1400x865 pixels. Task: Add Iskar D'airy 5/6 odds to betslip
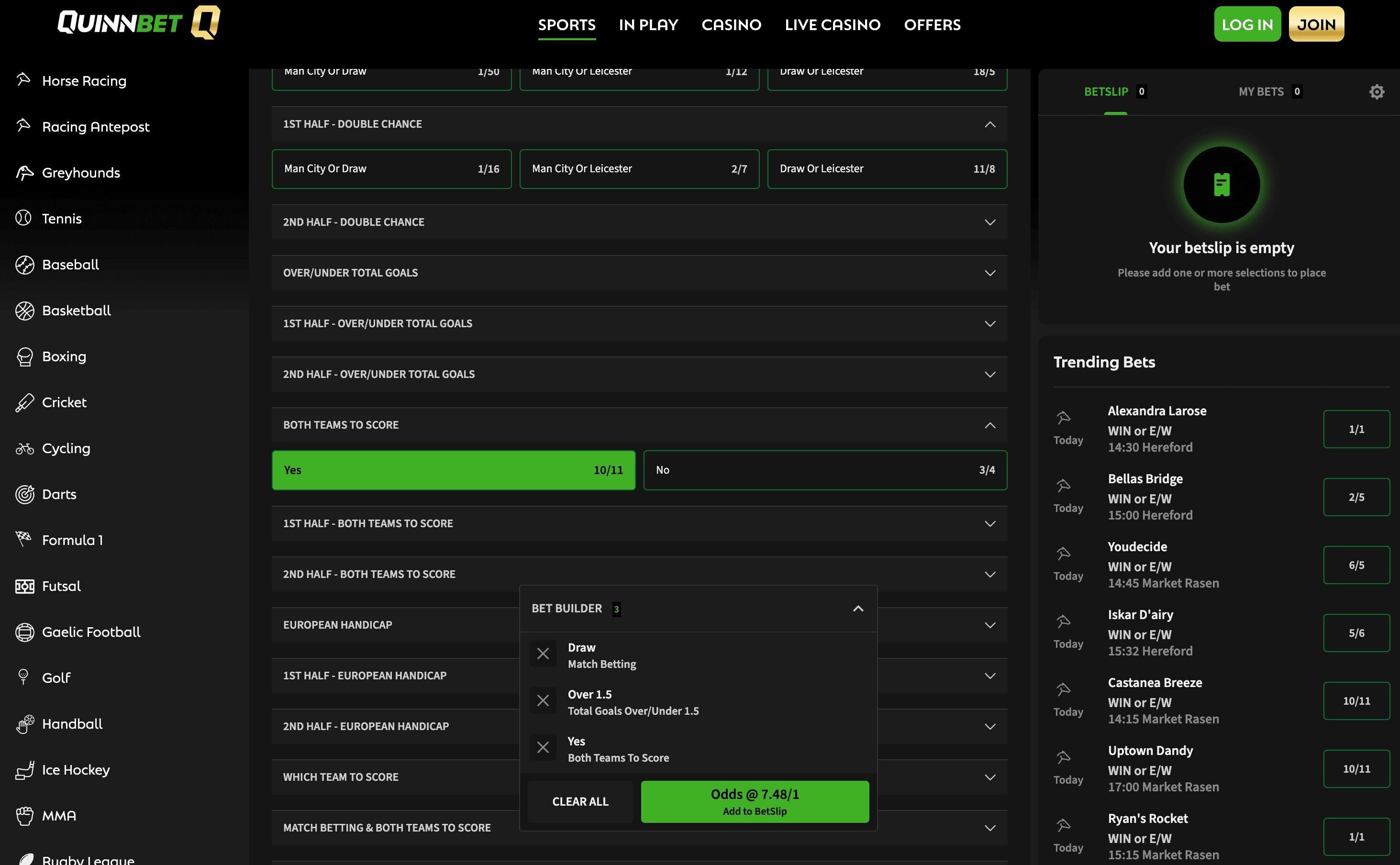1356,633
